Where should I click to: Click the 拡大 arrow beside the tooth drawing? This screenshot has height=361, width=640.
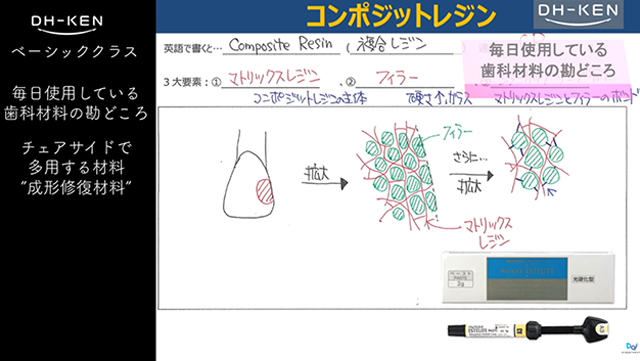click(324, 183)
